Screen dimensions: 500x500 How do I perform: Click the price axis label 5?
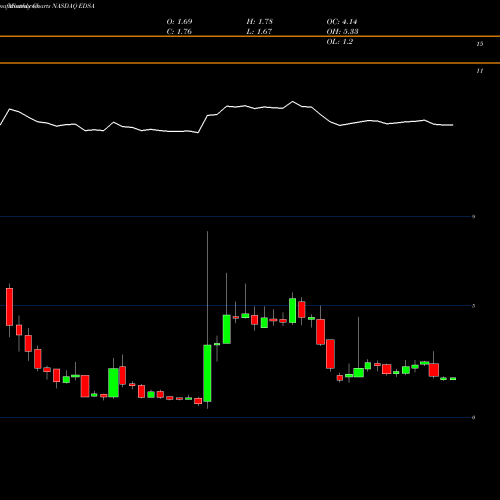[x=473, y=306]
